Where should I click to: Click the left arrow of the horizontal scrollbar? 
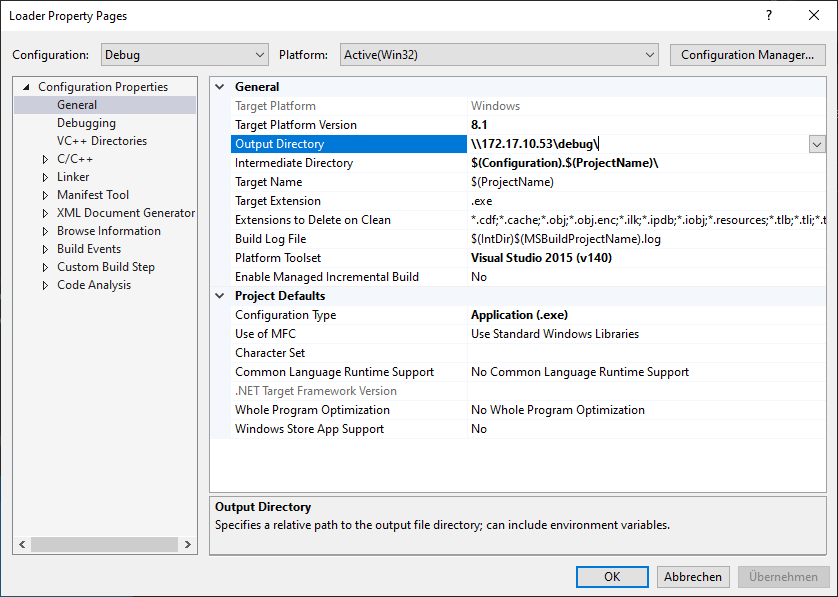(x=21, y=544)
